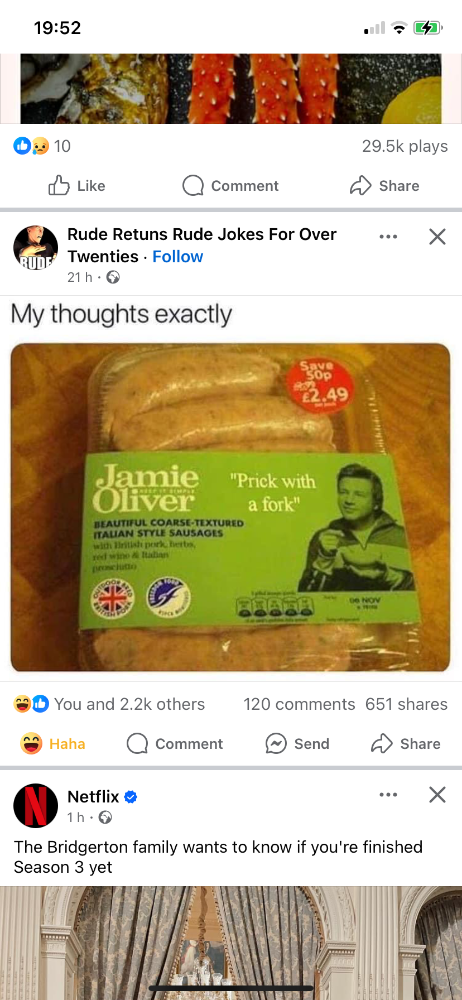See who reacted: You and 2.2k others
462x1000 pixels.
point(110,704)
